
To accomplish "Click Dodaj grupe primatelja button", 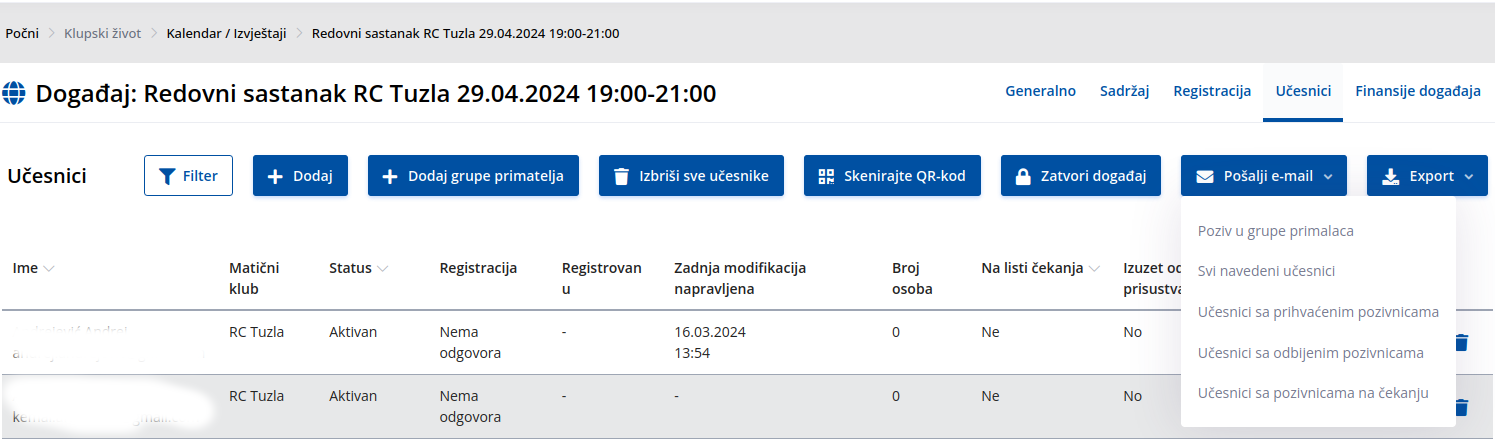I will pyautogui.click(x=473, y=176).
